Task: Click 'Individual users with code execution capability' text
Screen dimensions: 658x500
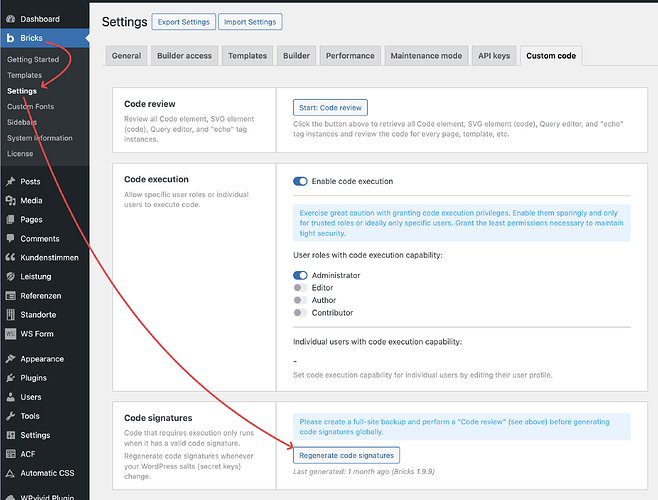Action: pyautogui.click(x=377, y=342)
